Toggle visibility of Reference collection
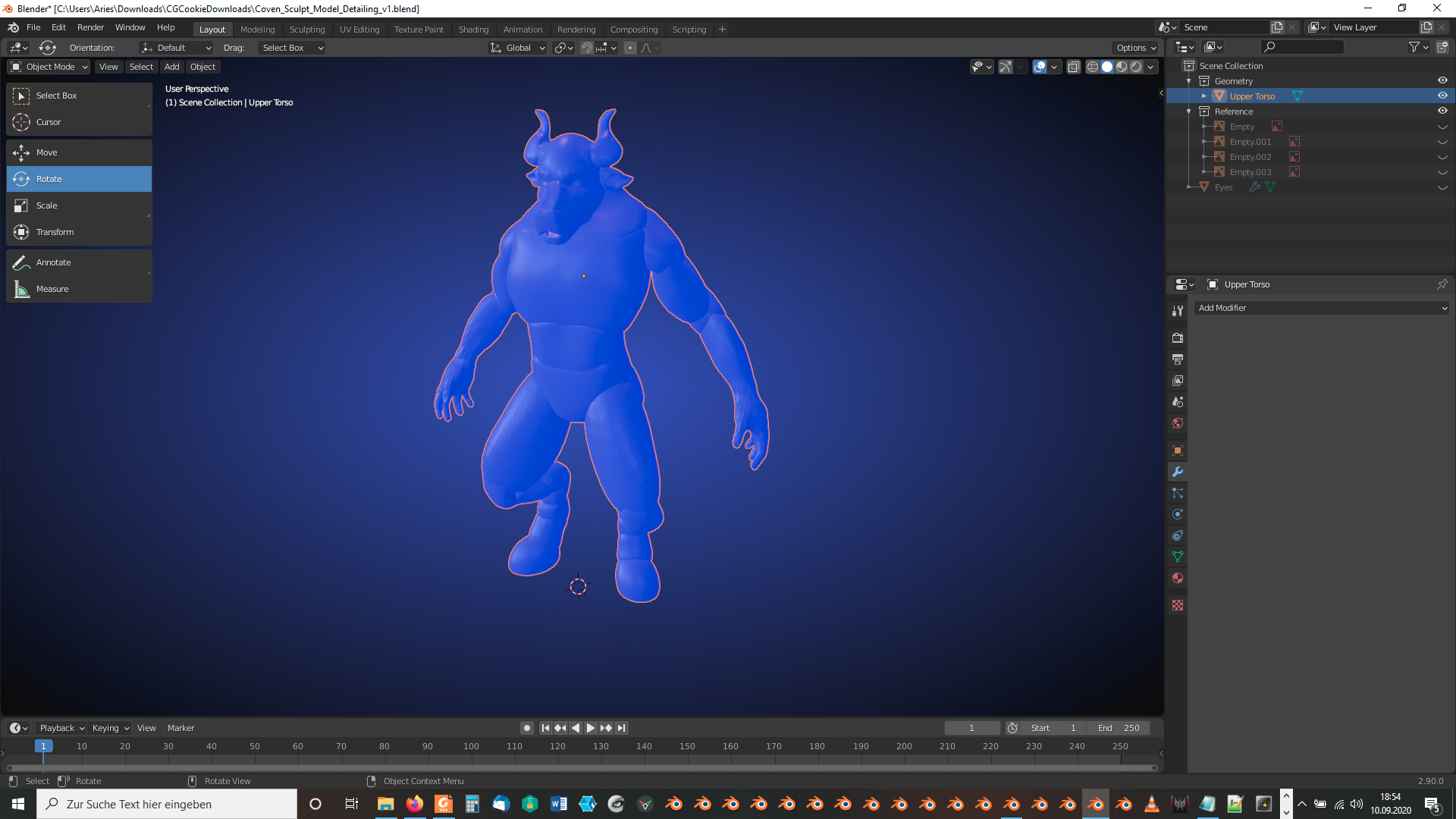1456x819 pixels. click(x=1442, y=111)
